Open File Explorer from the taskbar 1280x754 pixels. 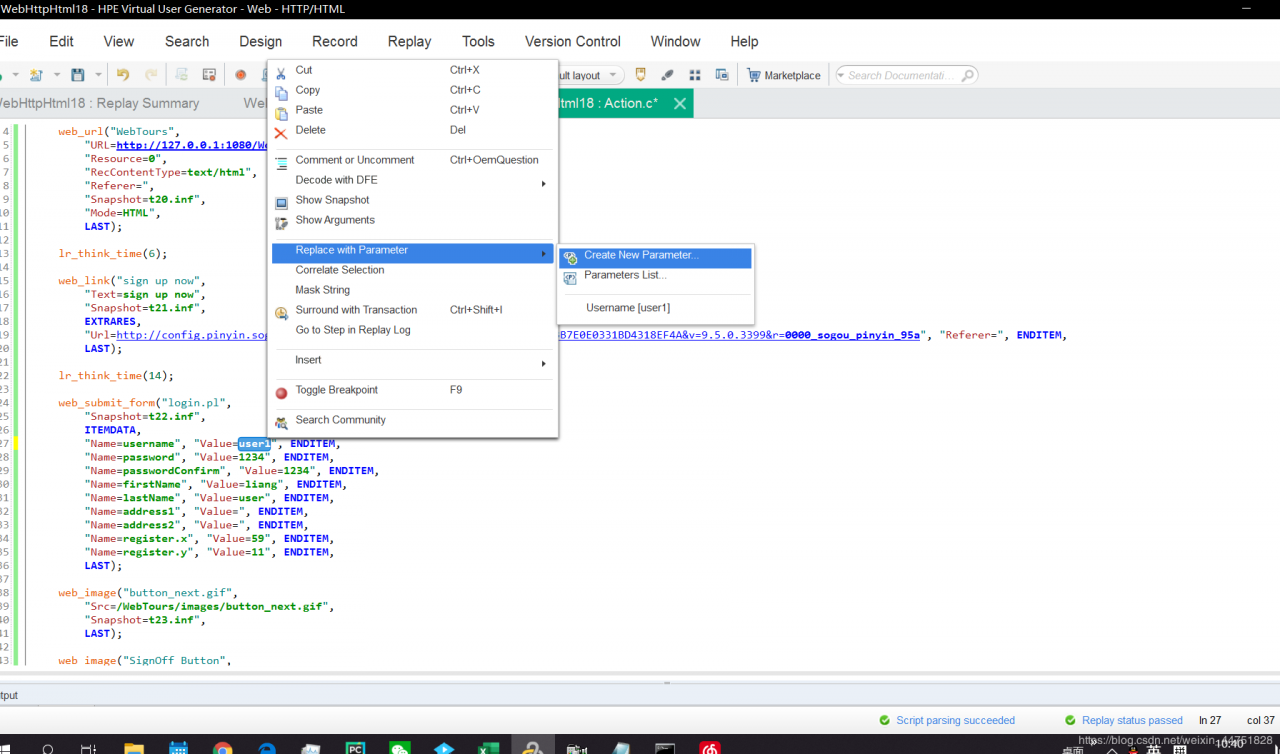[x=134, y=747]
